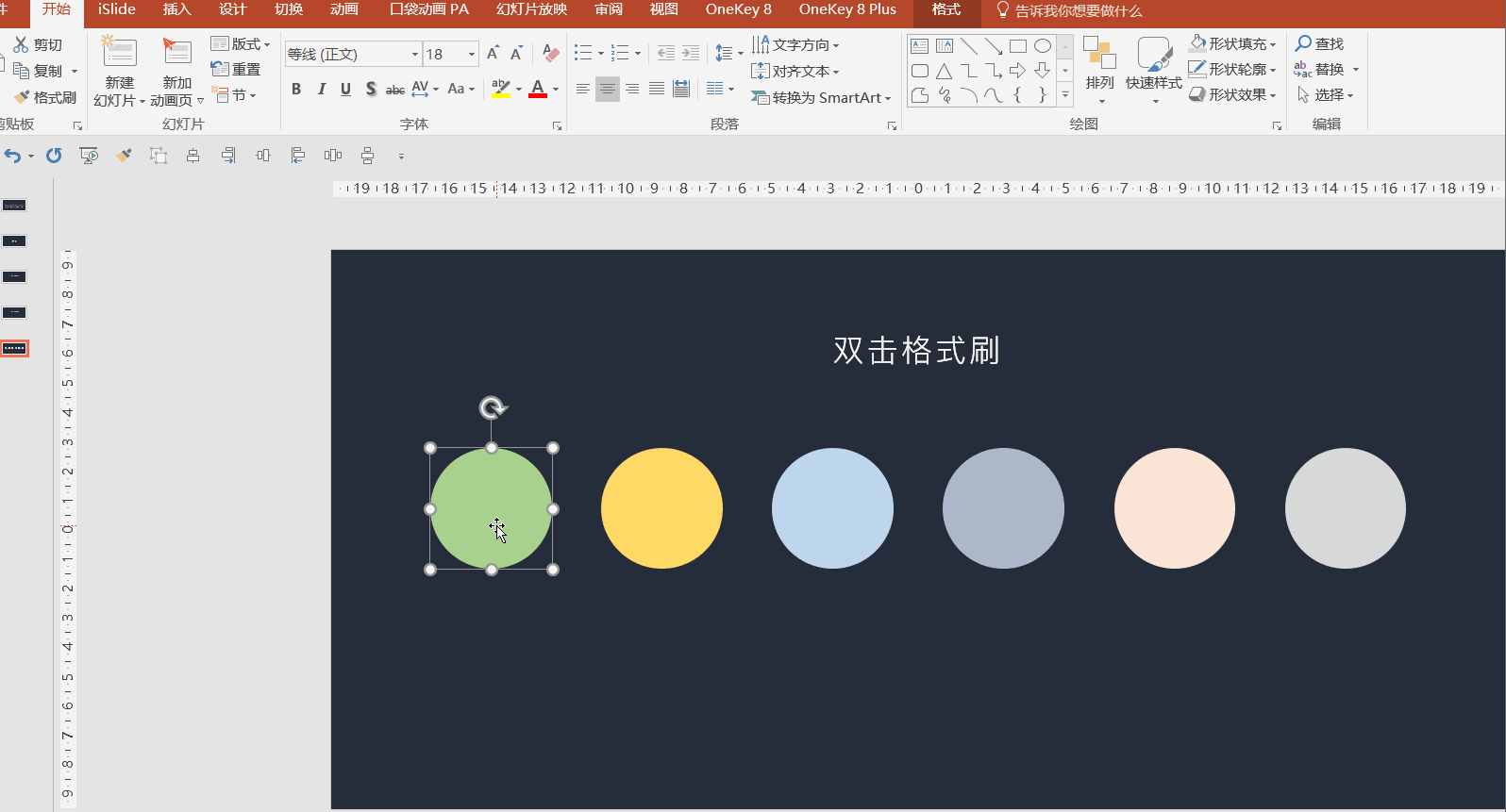Image resolution: width=1506 pixels, height=812 pixels.
Task: Toggle bold formatting
Action: coord(296,89)
